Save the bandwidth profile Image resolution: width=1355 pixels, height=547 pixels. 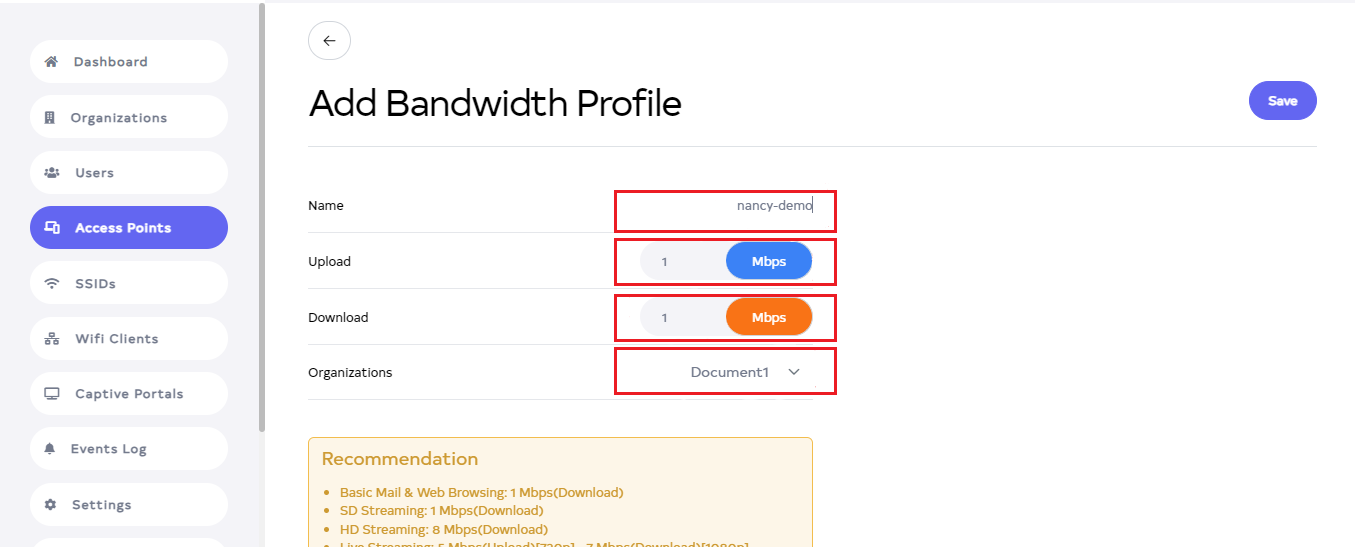tap(1282, 101)
